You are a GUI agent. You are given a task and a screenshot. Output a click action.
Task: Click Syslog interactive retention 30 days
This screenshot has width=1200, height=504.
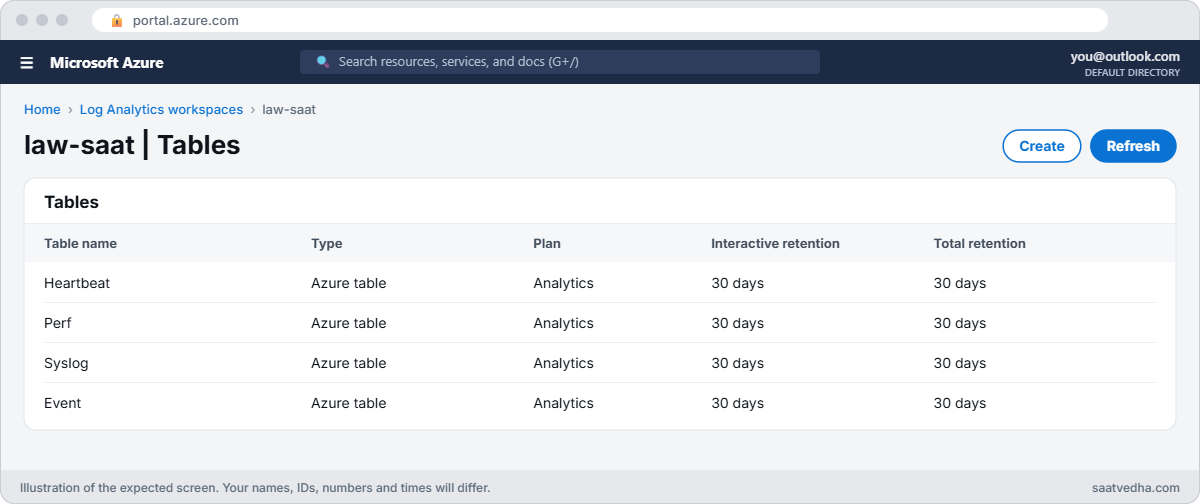click(x=738, y=363)
